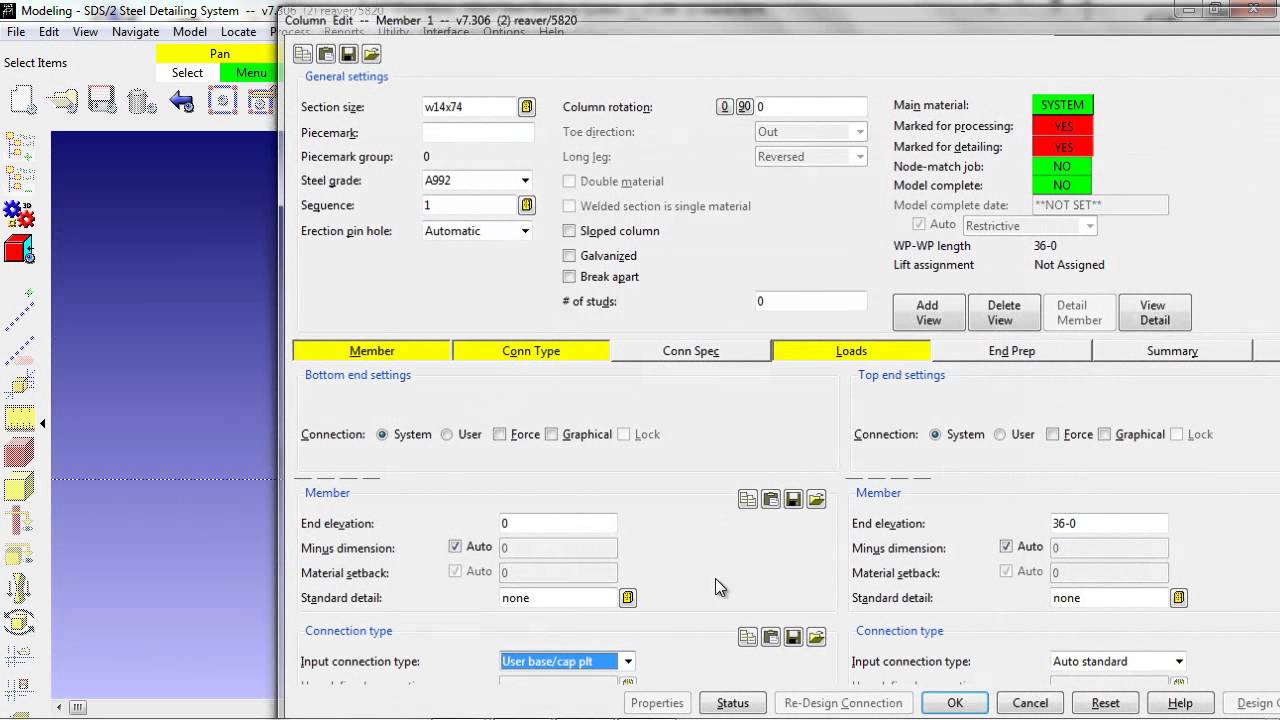Toggle top end Force checkbox
This screenshot has height=720, width=1280.
click(1052, 435)
